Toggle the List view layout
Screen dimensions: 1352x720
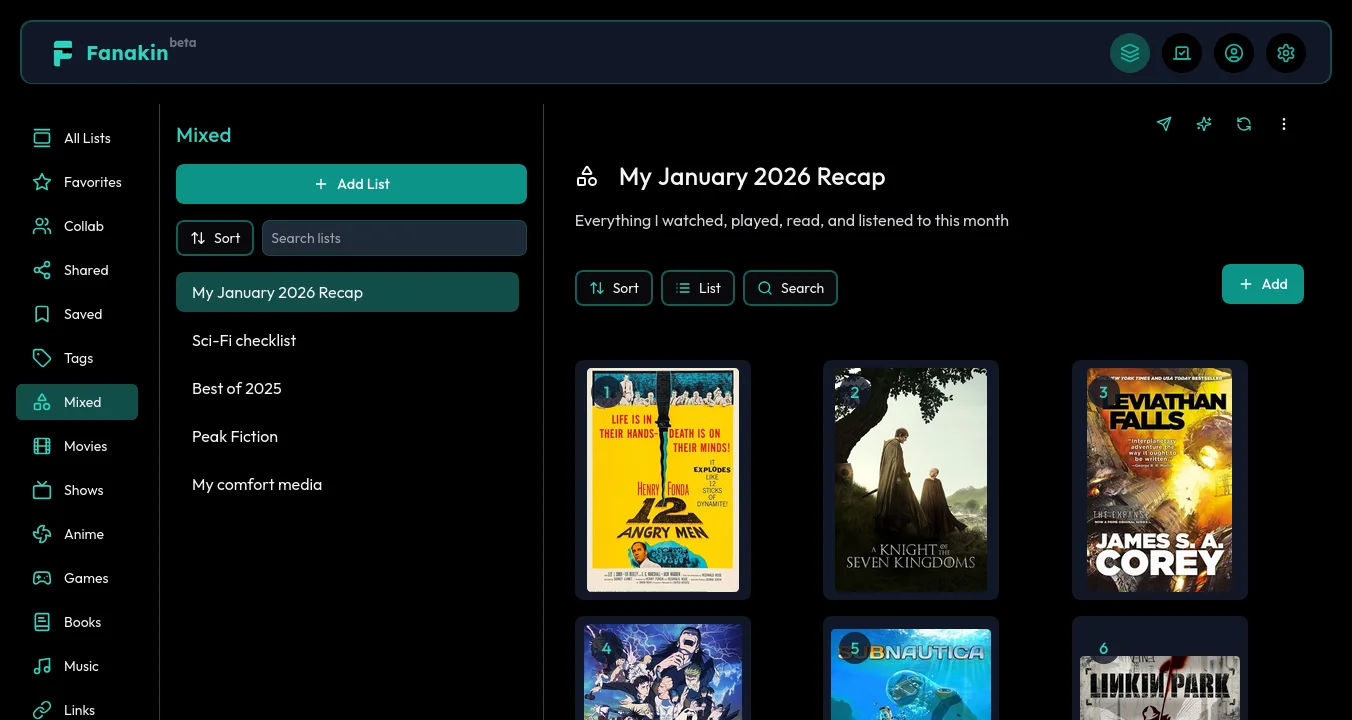[x=697, y=288]
